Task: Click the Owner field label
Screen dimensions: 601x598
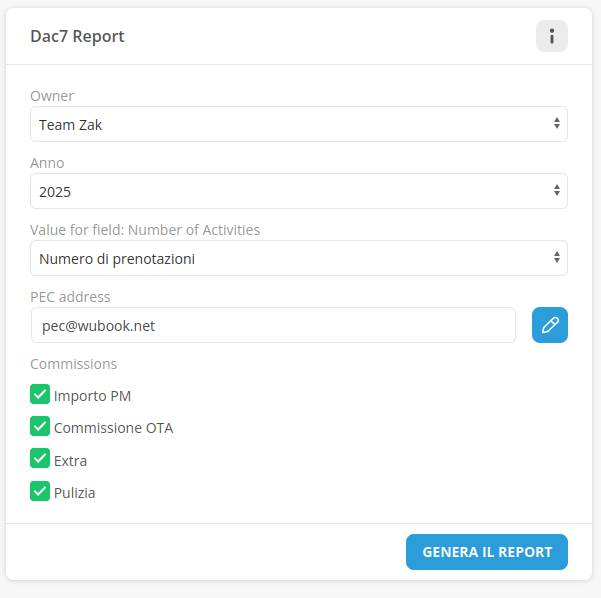Action: (x=52, y=96)
